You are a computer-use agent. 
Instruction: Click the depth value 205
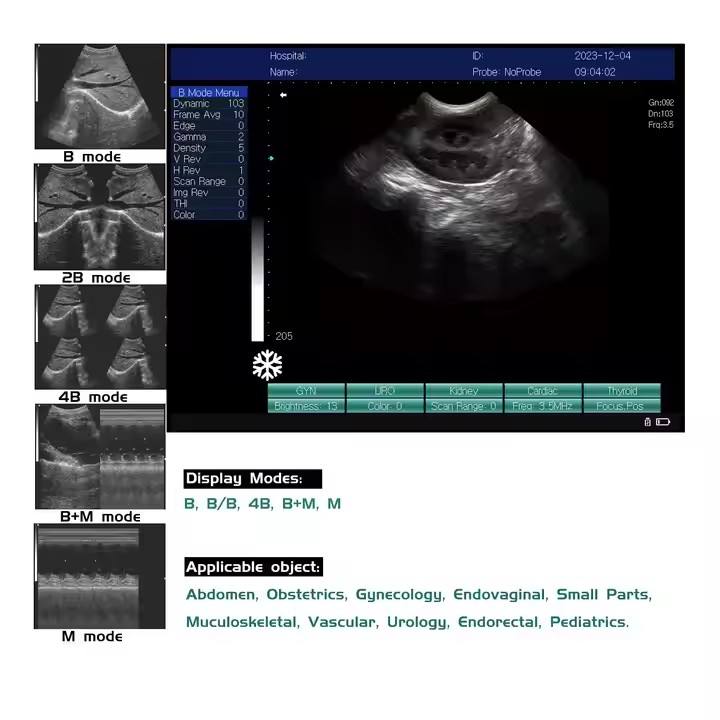point(284,336)
